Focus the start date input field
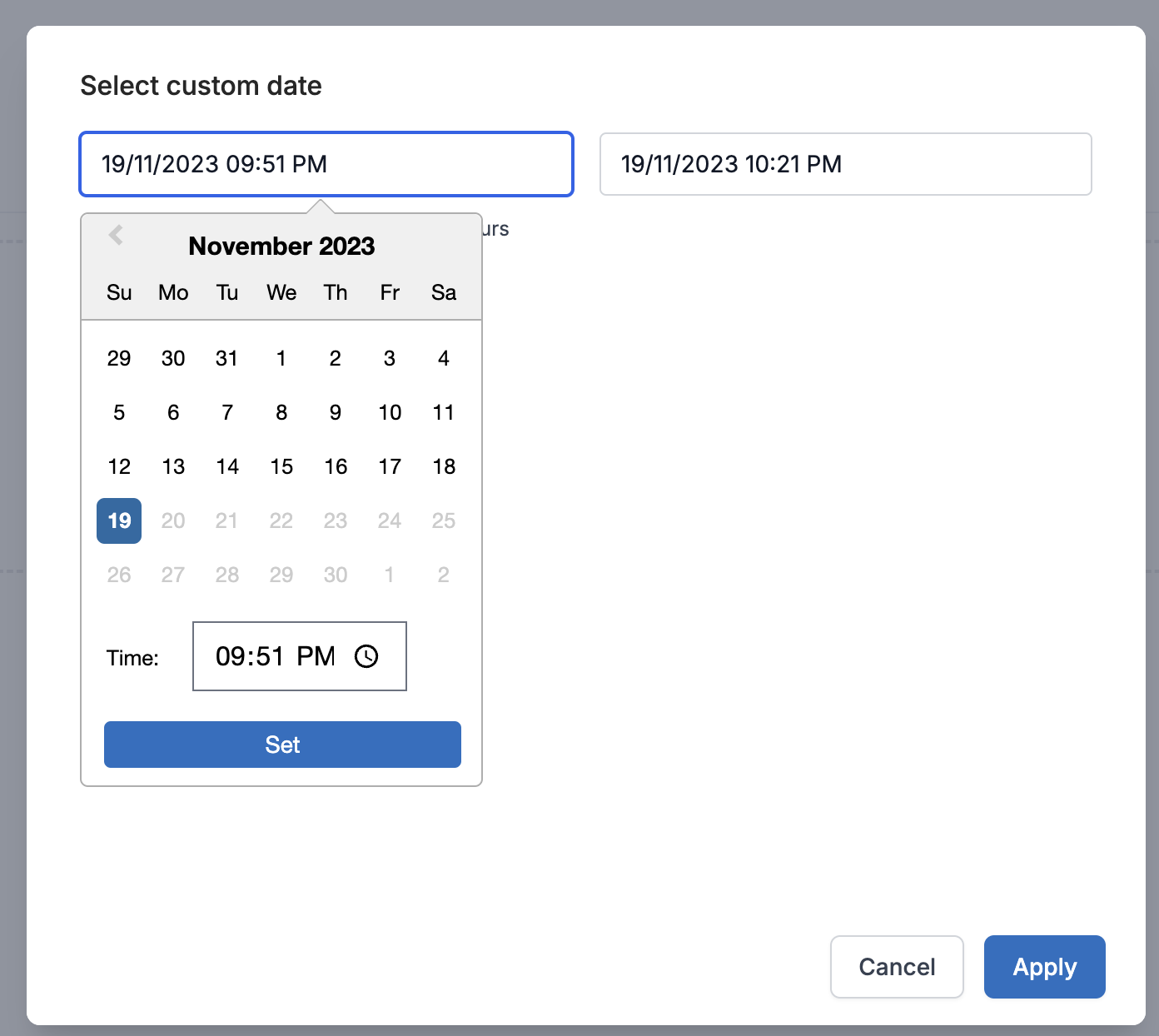 click(x=326, y=164)
